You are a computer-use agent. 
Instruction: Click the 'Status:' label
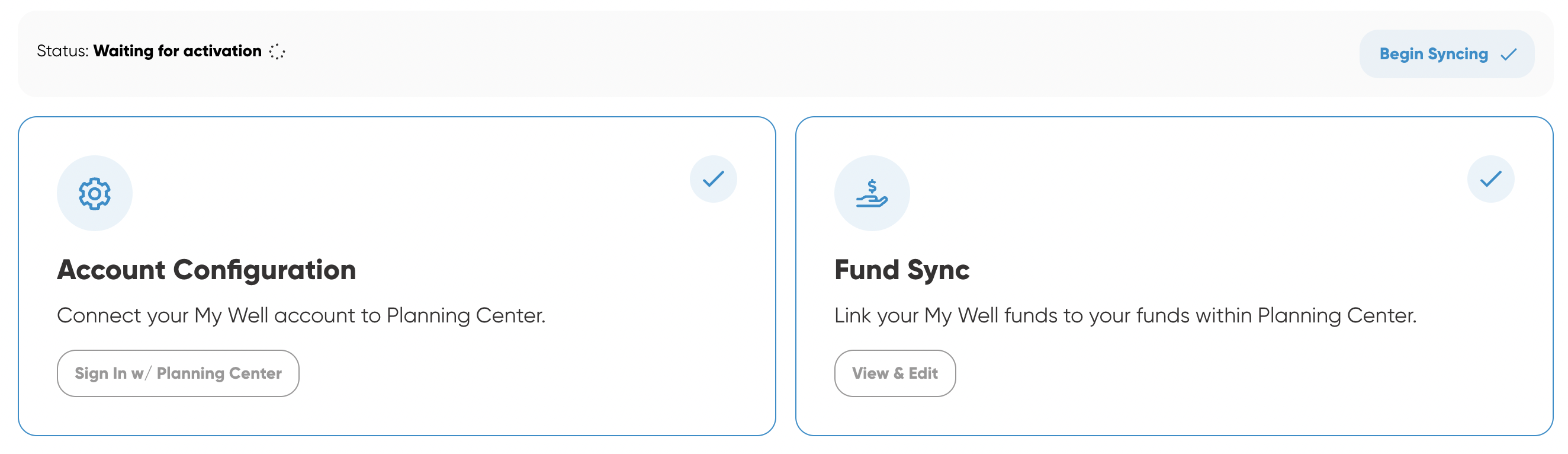click(x=63, y=50)
